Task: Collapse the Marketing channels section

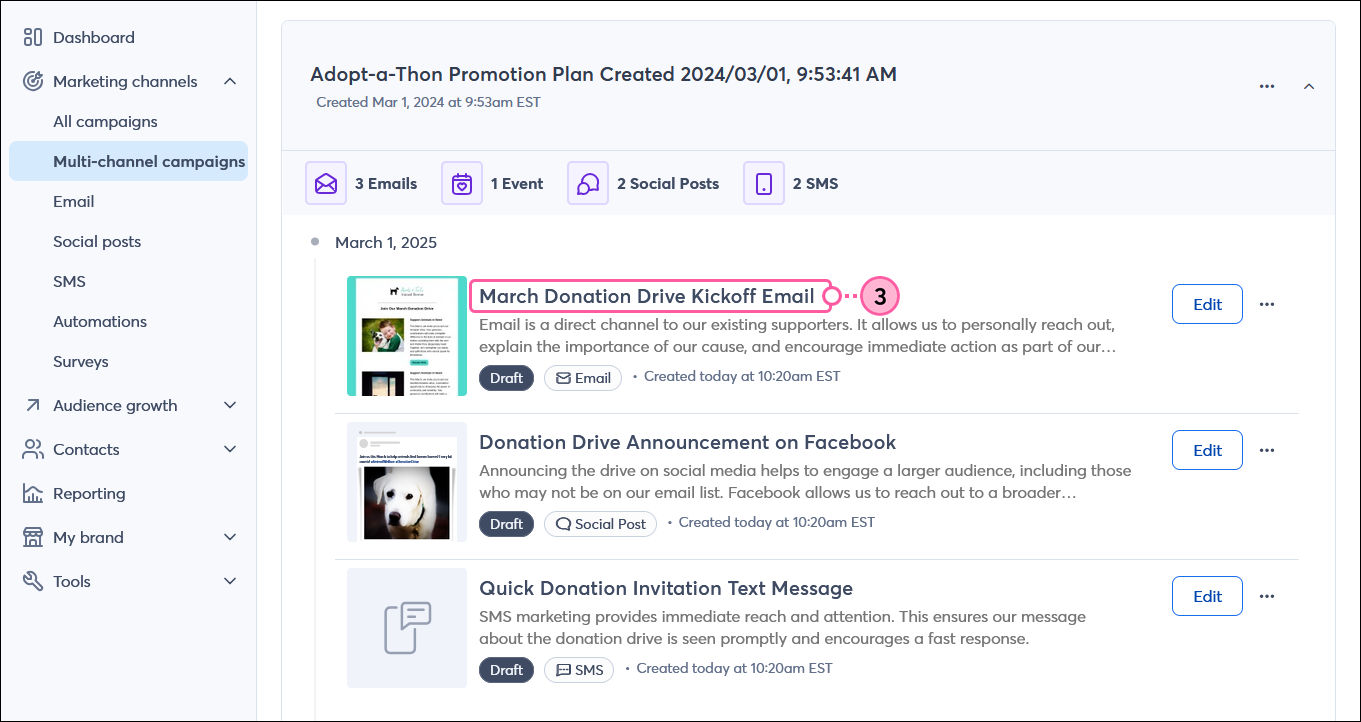Action: click(230, 81)
